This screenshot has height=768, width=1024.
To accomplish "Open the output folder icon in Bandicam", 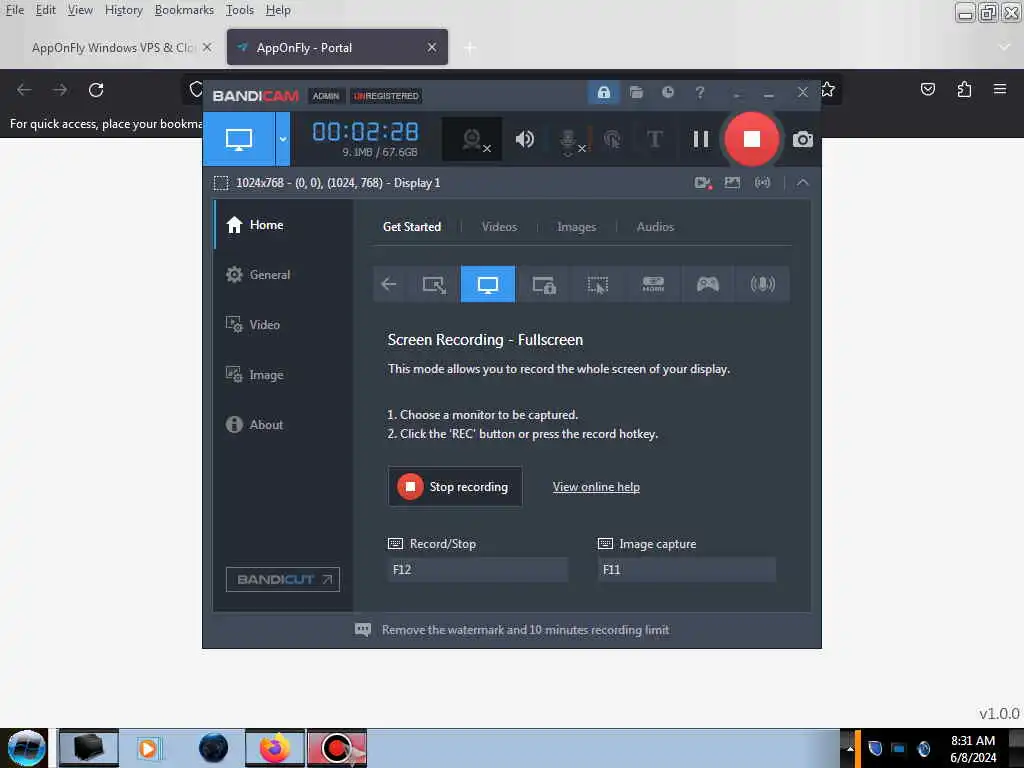I will tap(636, 92).
